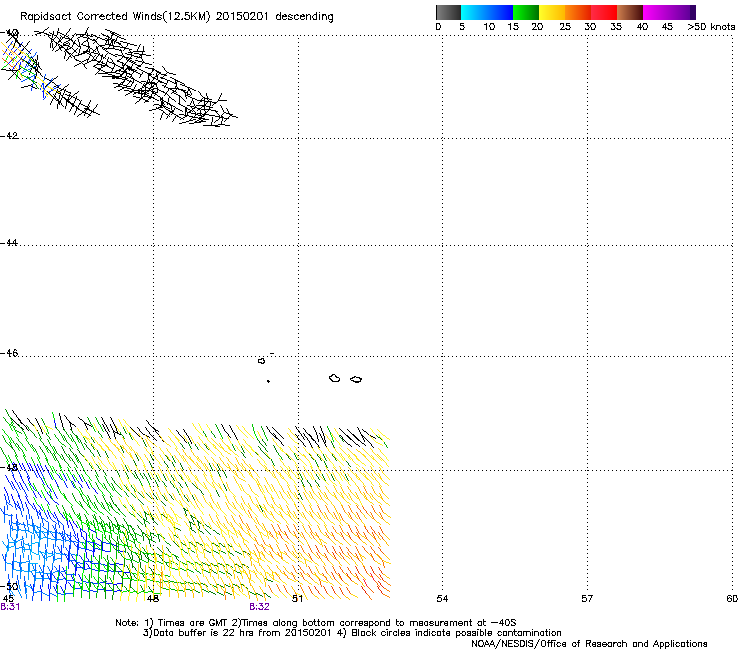Viewport: 740px width, 650px height.
Task: Click longitude label 48 on bottom axis
Action: pyautogui.click(x=152, y=599)
